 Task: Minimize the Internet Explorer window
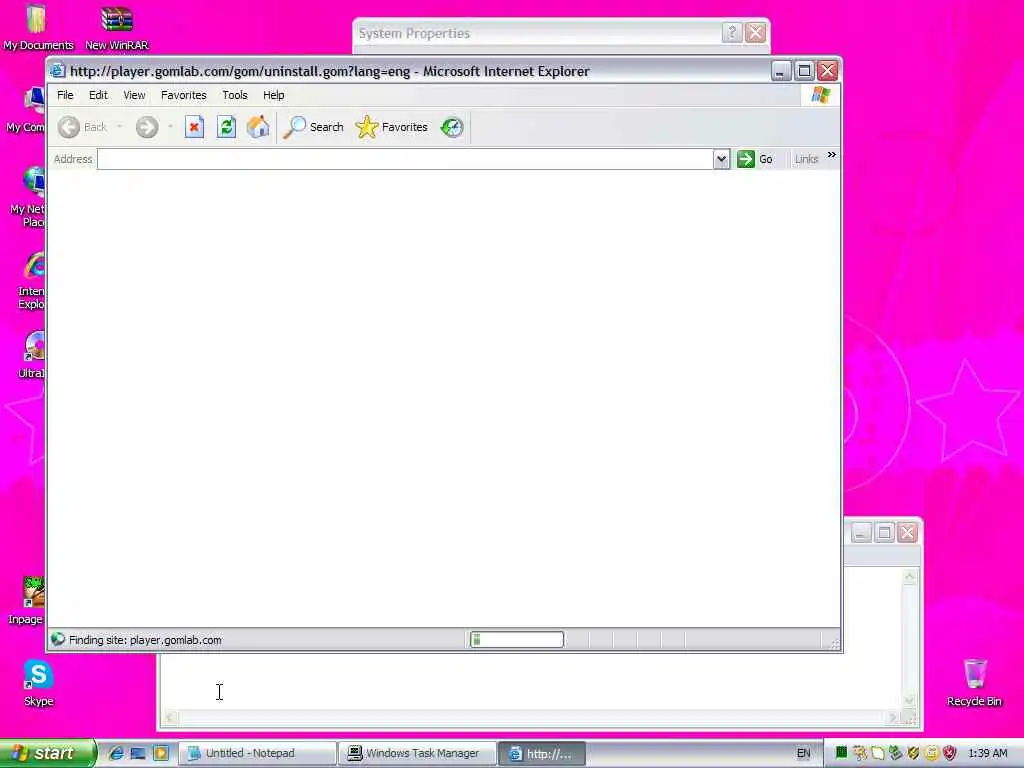click(781, 71)
